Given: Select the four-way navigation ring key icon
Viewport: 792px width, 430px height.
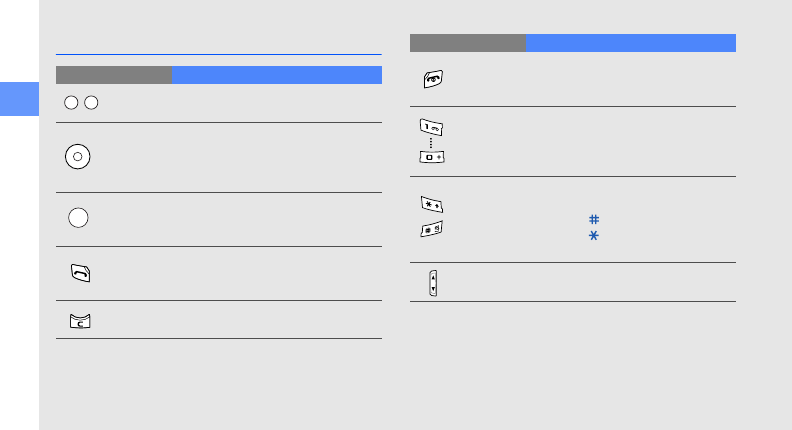Looking at the screenshot, I should point(78,157).
